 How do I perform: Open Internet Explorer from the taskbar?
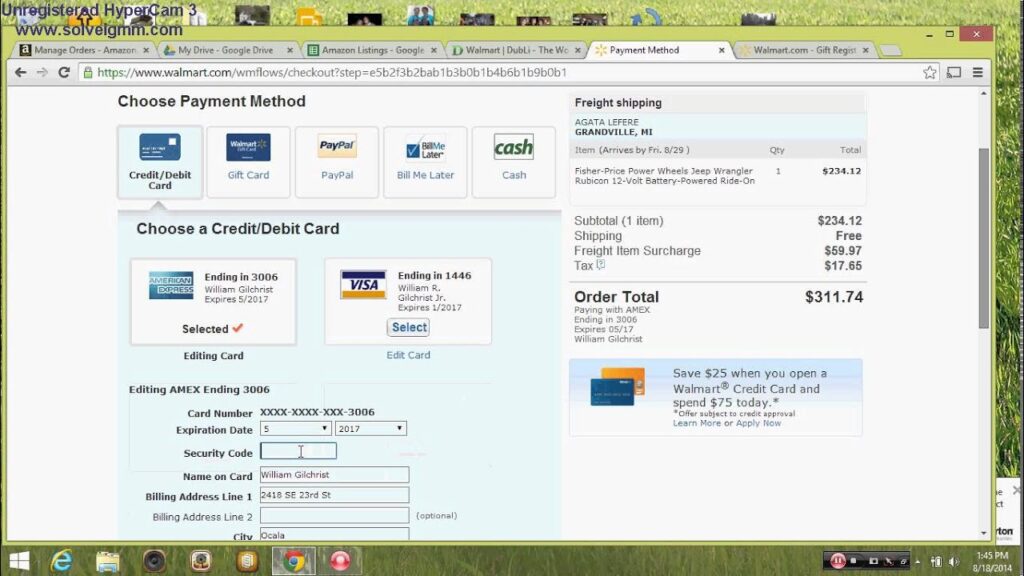tap(62, 561)
